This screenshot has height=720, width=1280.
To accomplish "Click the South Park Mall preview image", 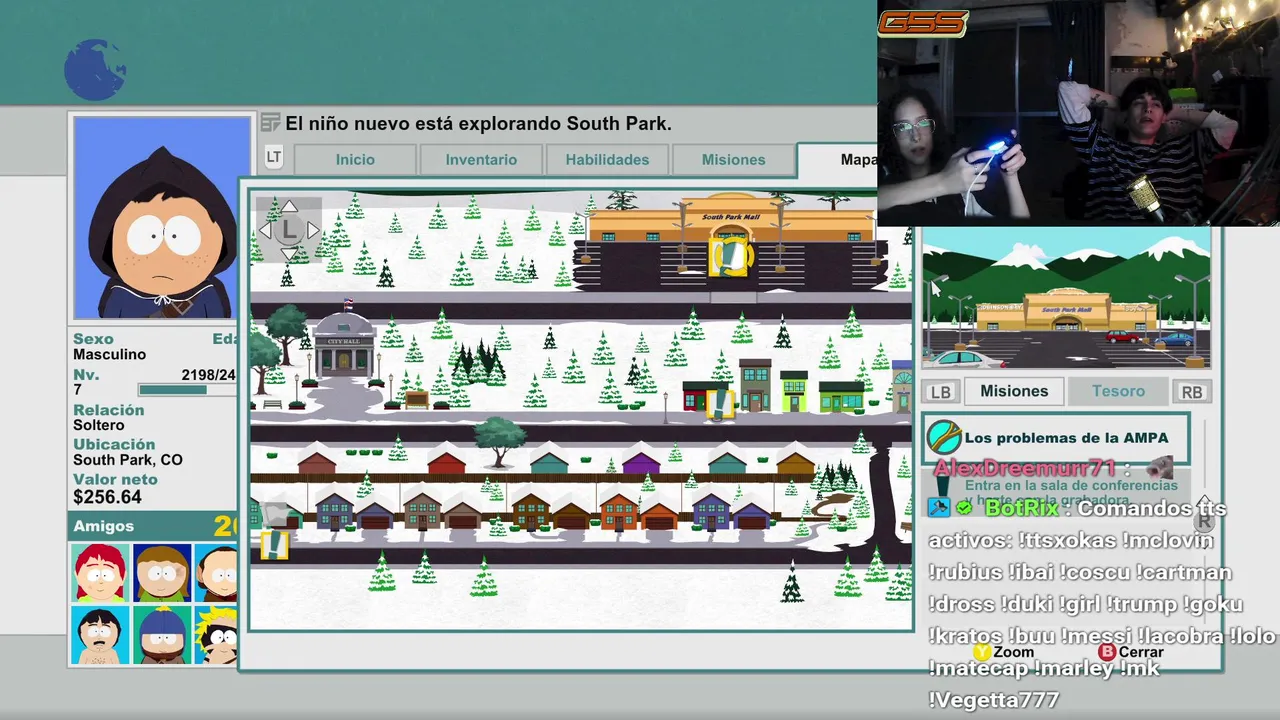I will tap(1066, 298).
